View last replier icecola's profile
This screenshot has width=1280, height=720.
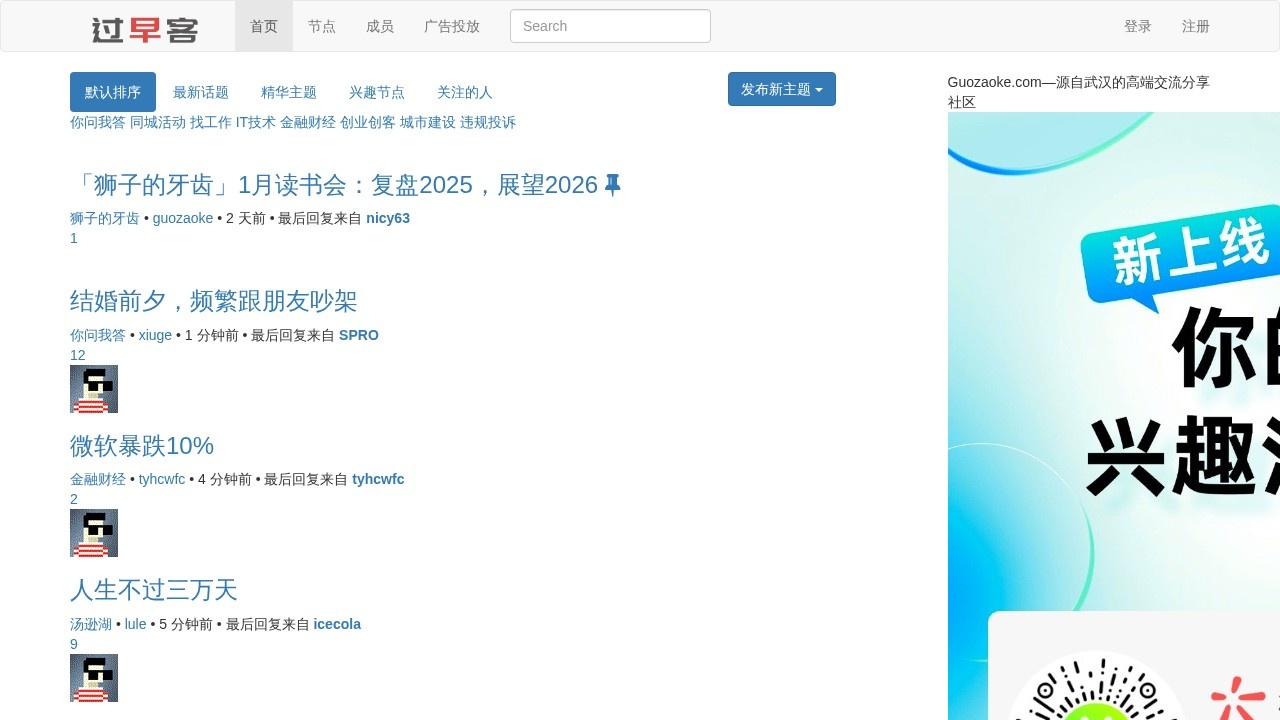coord(337,624)
